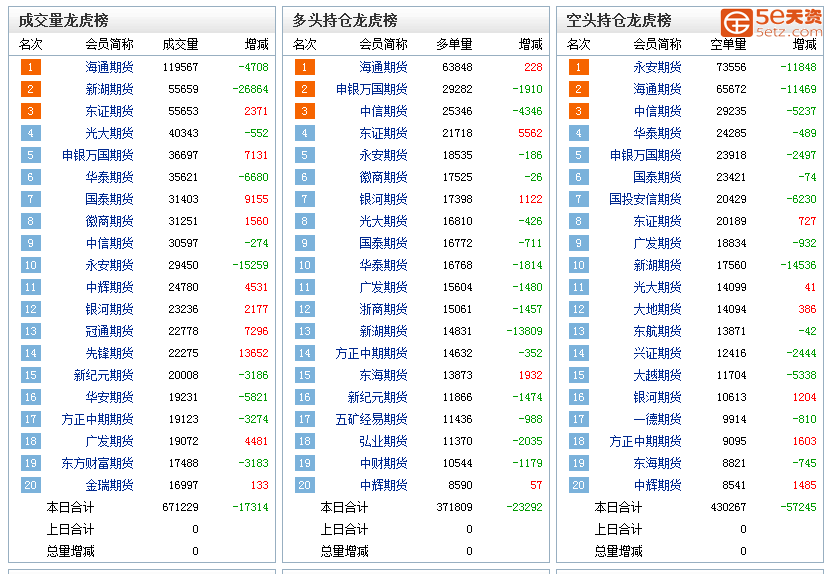This screenshot has width=828, height=574.
Task: Click total value 671229
Action: point(181,507)
